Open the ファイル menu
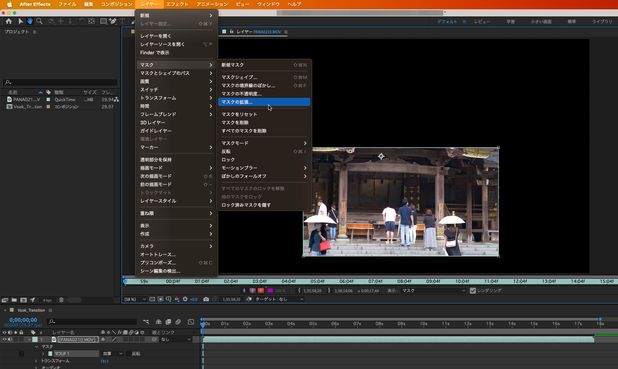618x369 pixels. tap(67, 4)
